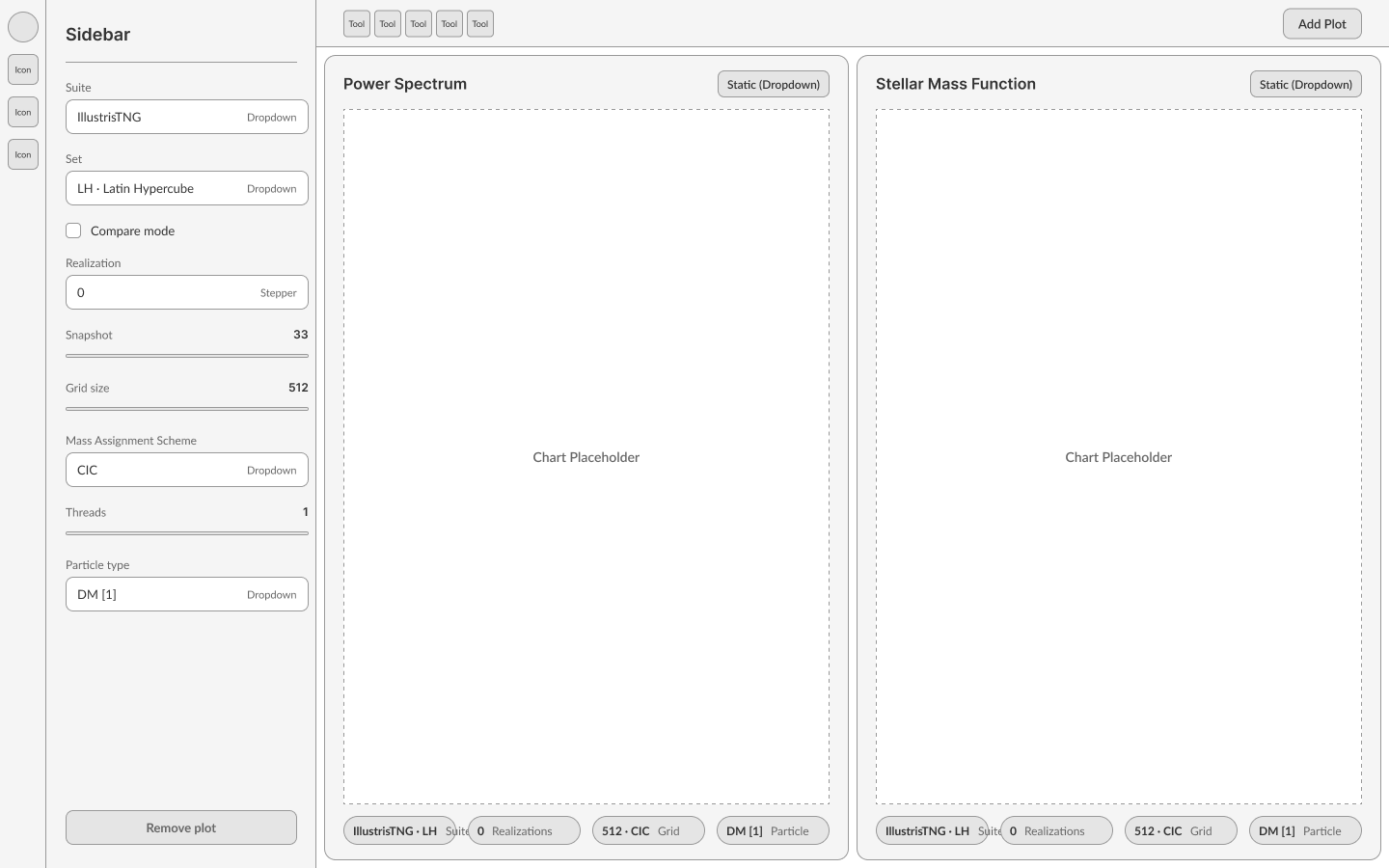Click the 0 Realizations chip under Power Spectrum
The width and height of the screenshot is (1389, 868).
525,830
